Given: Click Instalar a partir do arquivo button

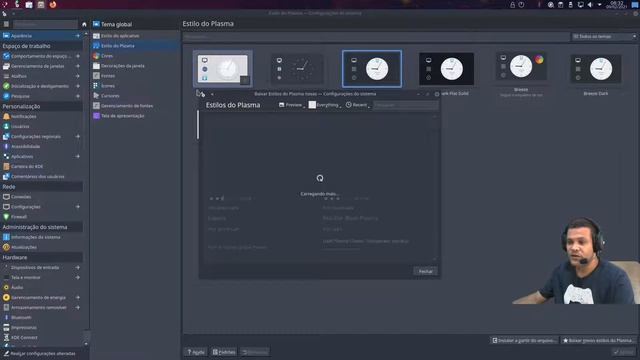Looking at the screenshot, I should point(524,340).
